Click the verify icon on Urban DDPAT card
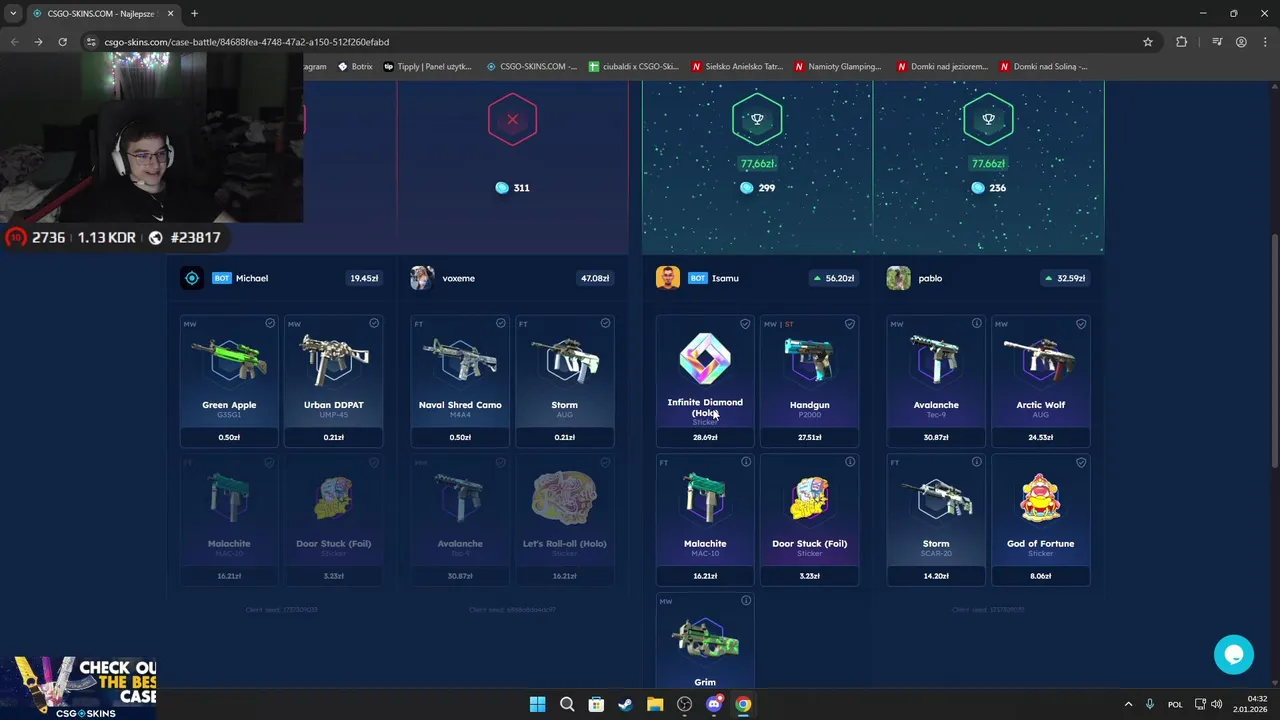Screen dimensions: 1280x720 374,324
